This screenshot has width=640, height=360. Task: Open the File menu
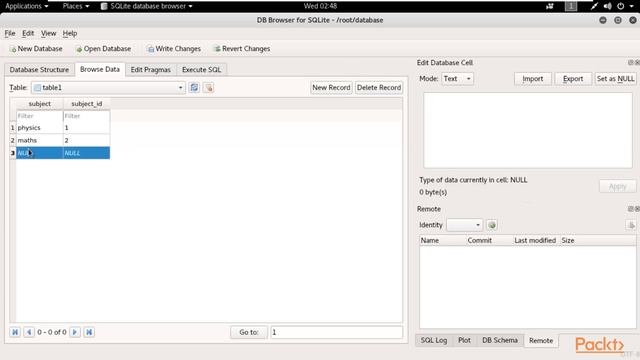10,33
